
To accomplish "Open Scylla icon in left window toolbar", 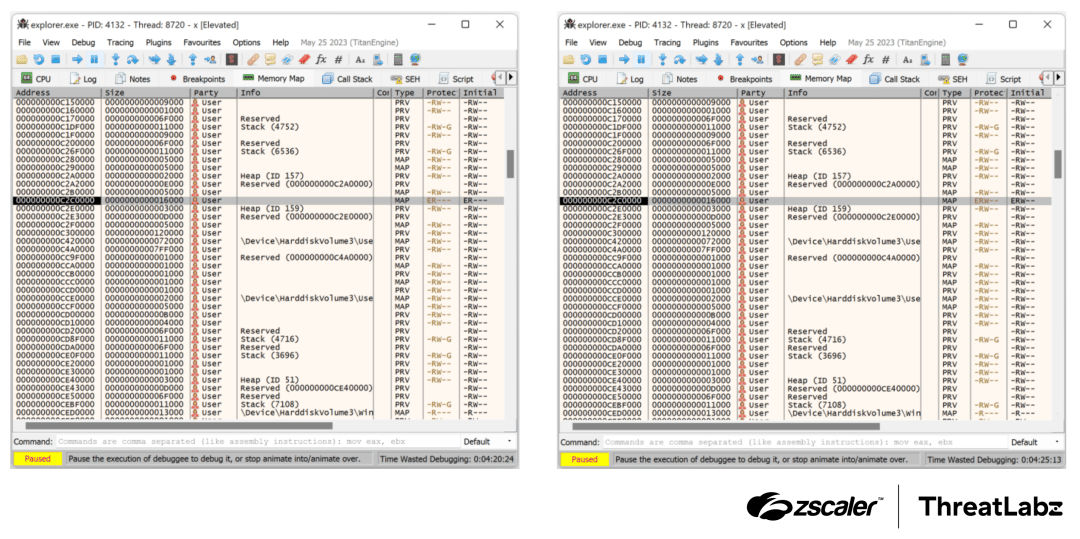I will click(231, 60).
